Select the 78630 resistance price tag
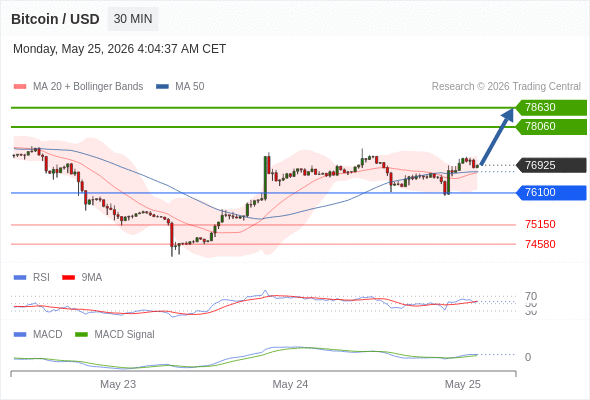The image size is (590, 400). tap(551, 108)
